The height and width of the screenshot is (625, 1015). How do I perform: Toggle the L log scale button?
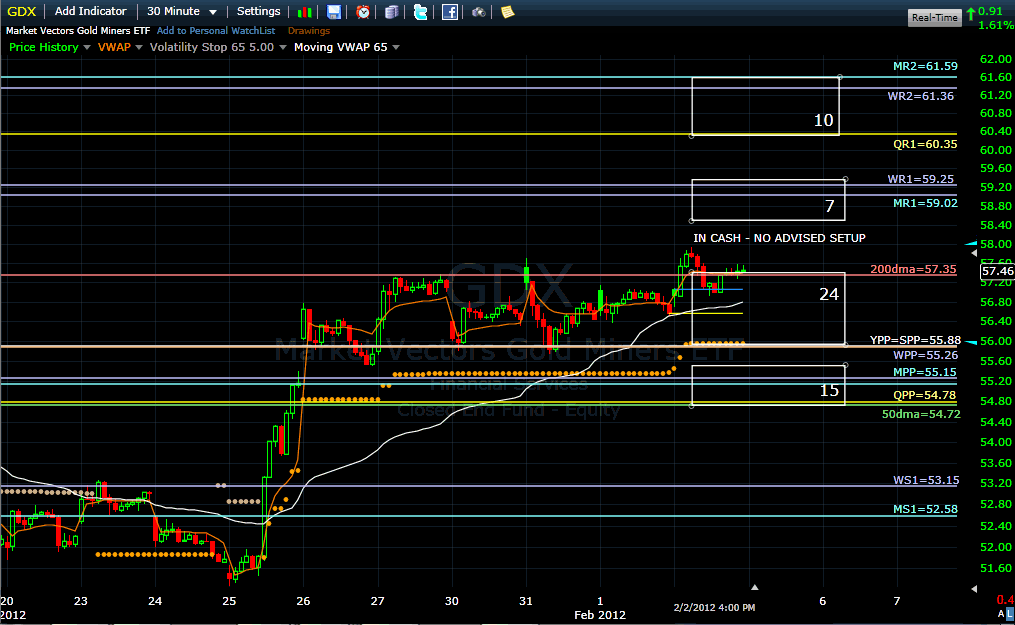pos(1010,613)
